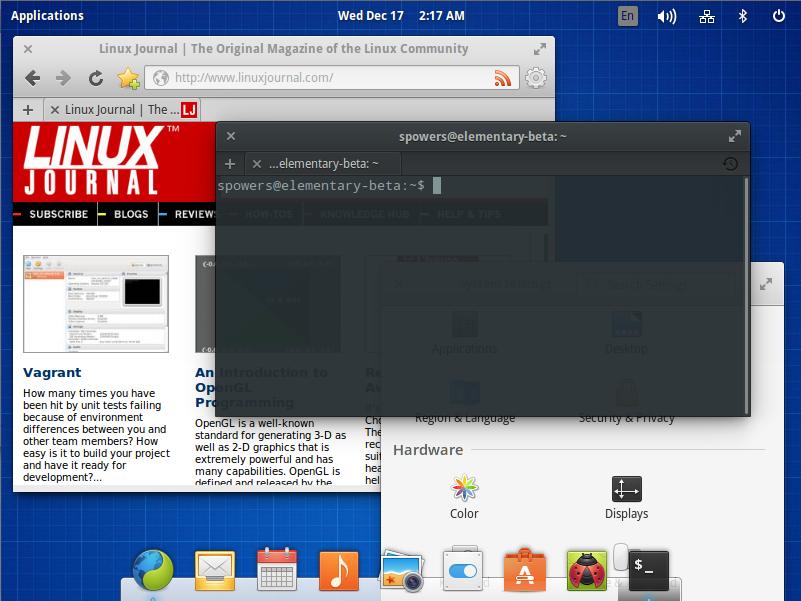Open the RSS feed icon in address bar

502,78
